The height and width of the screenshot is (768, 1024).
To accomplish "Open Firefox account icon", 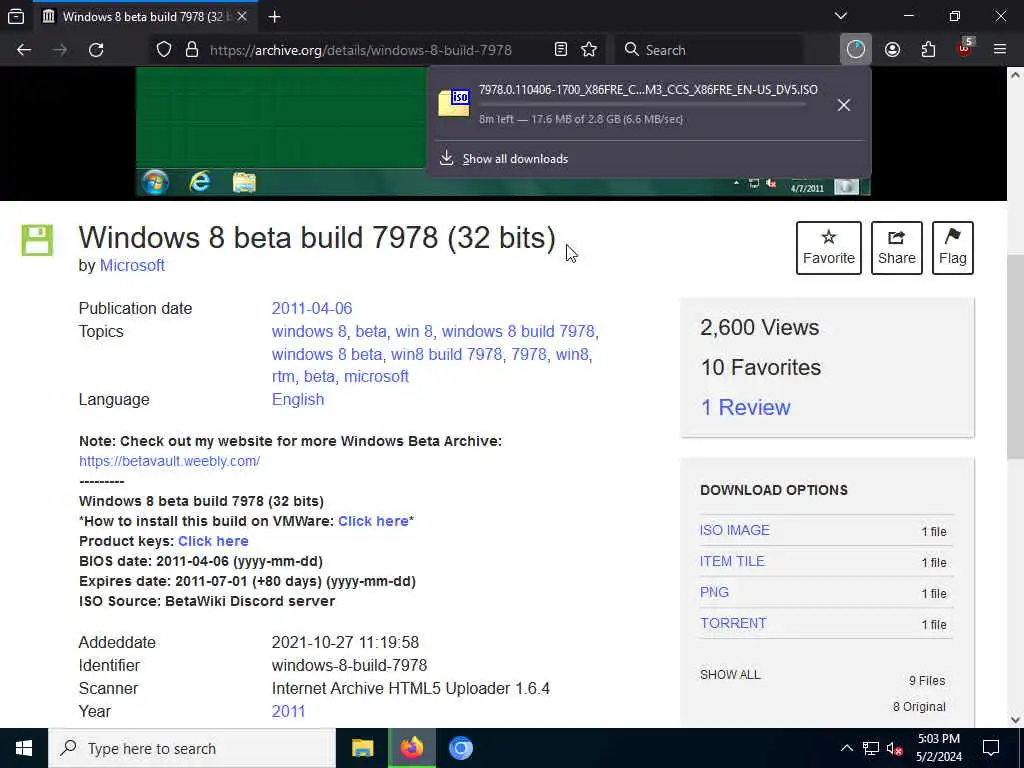I will [892, 50].
